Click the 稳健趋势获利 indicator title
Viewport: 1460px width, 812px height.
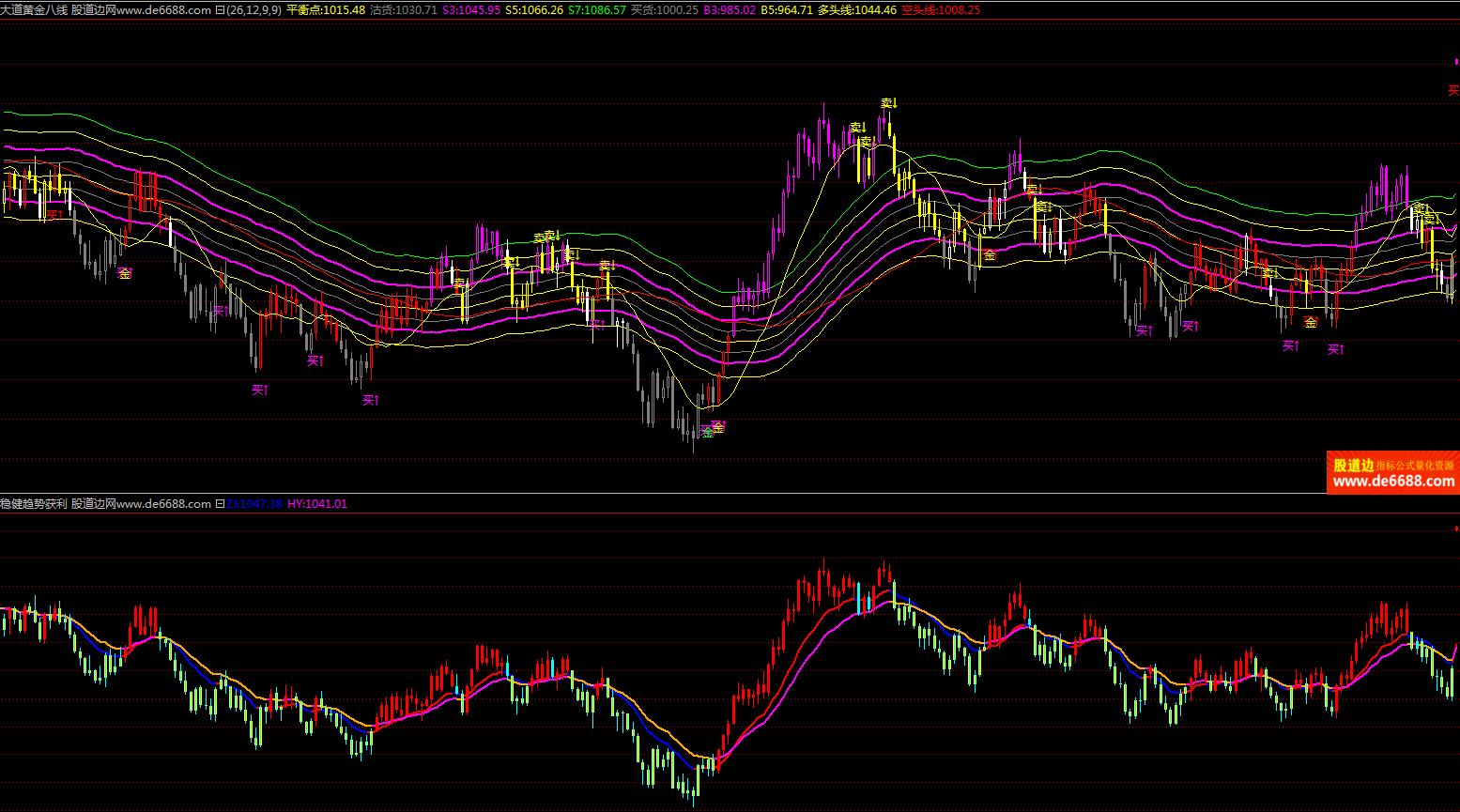pos(34,504)
